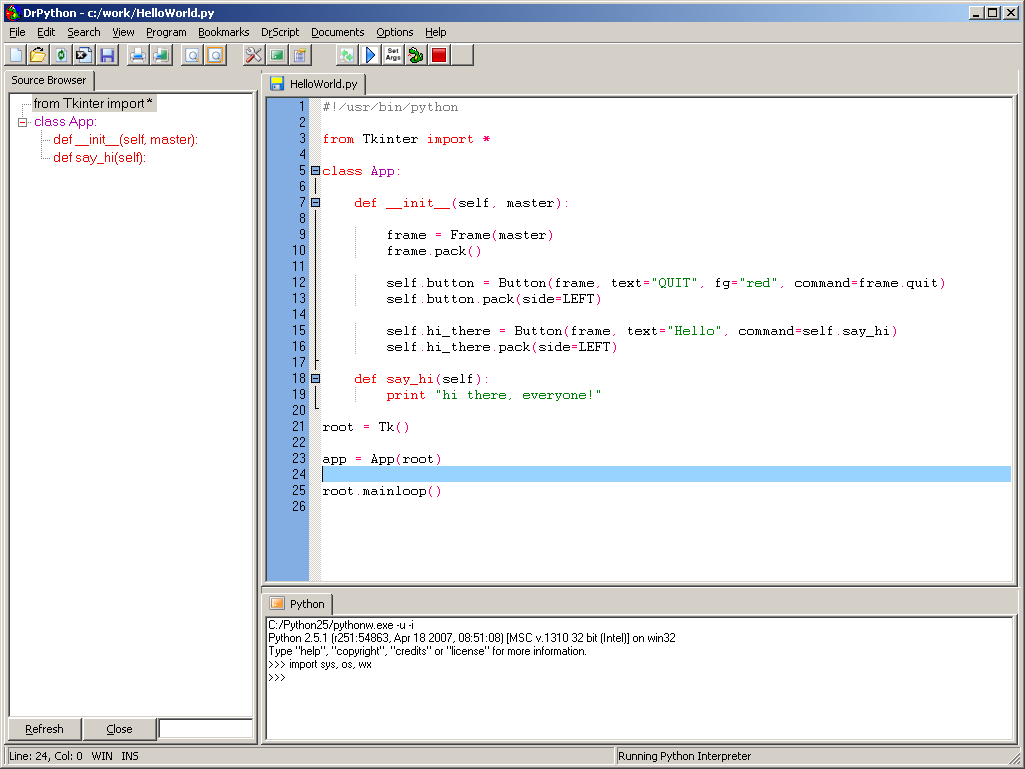
Task: Run the program with the blue play icon
Action: [x=370, y=55]
